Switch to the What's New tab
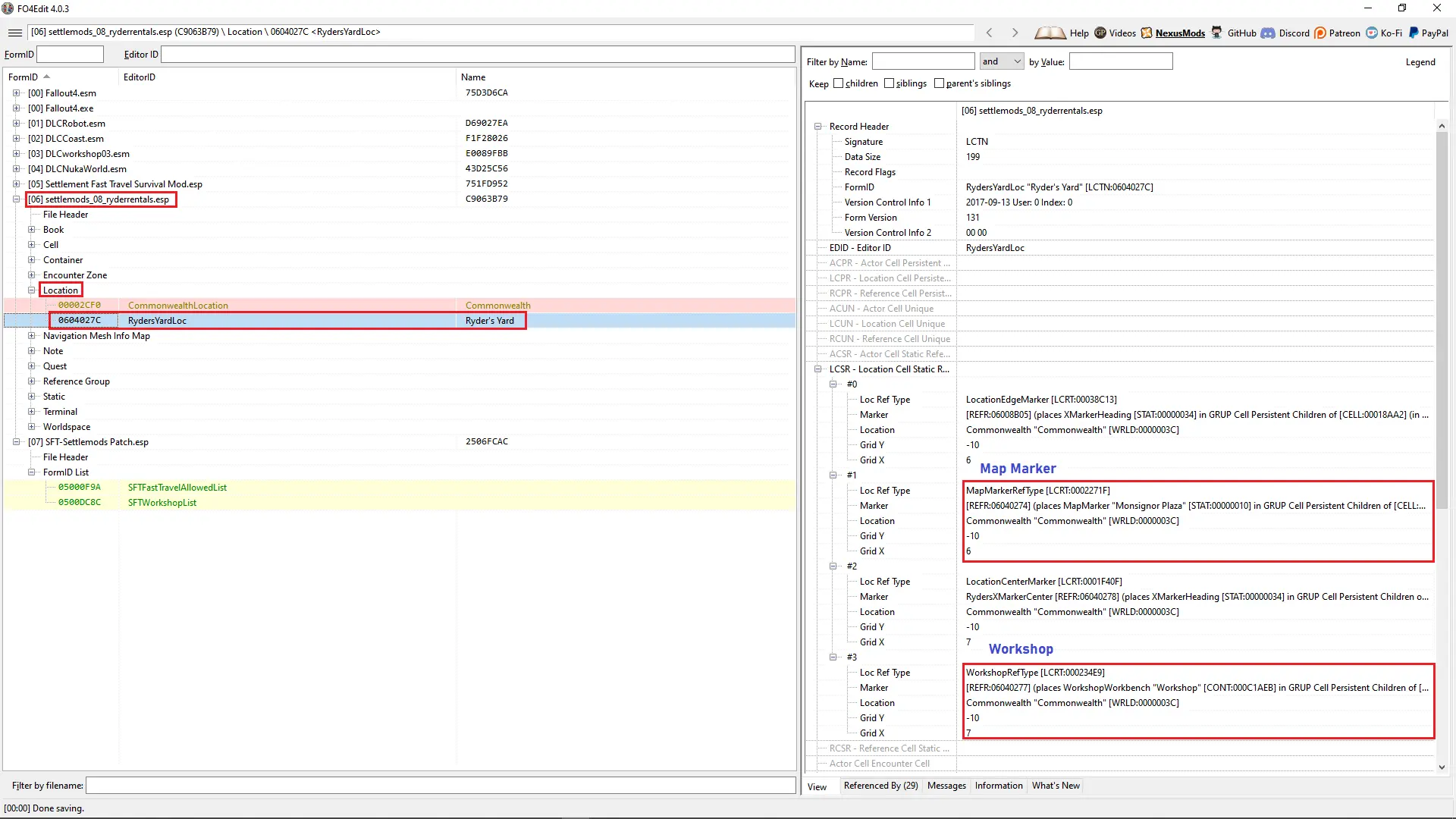This screenshot has width=1456, height=819. click(x=1056, y=786)
